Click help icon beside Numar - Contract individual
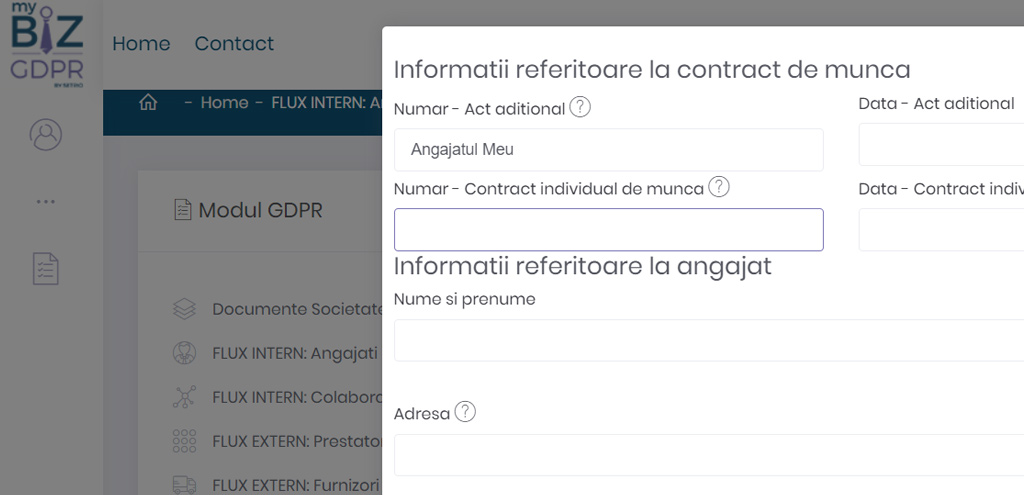The image size is (1024, 495). (x=719, y=187)
